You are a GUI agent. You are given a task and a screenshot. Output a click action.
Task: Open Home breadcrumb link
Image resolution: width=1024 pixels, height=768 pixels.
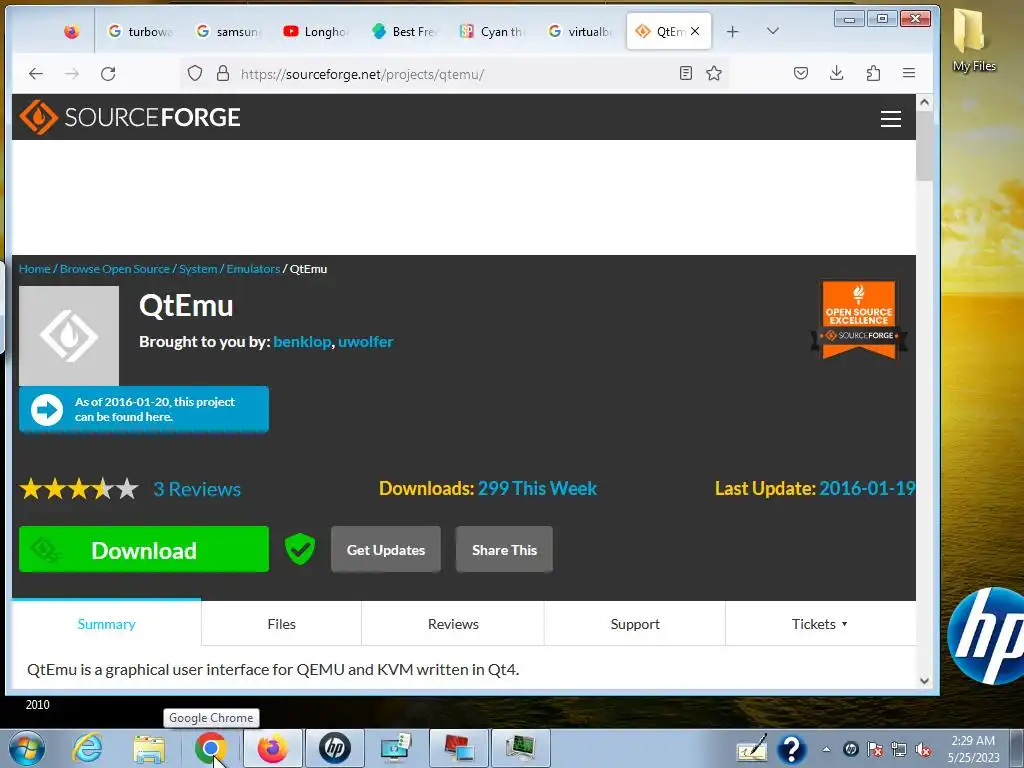click(x=35, y=269)
